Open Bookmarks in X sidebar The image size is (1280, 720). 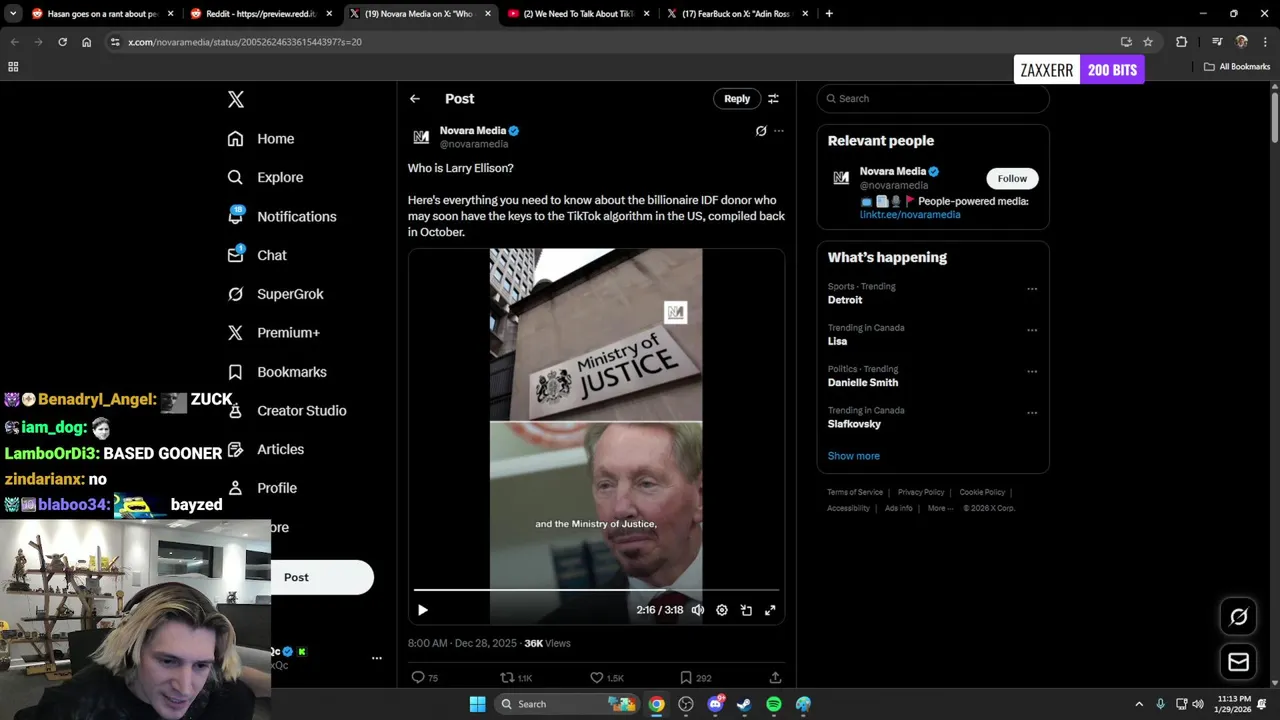277,372
